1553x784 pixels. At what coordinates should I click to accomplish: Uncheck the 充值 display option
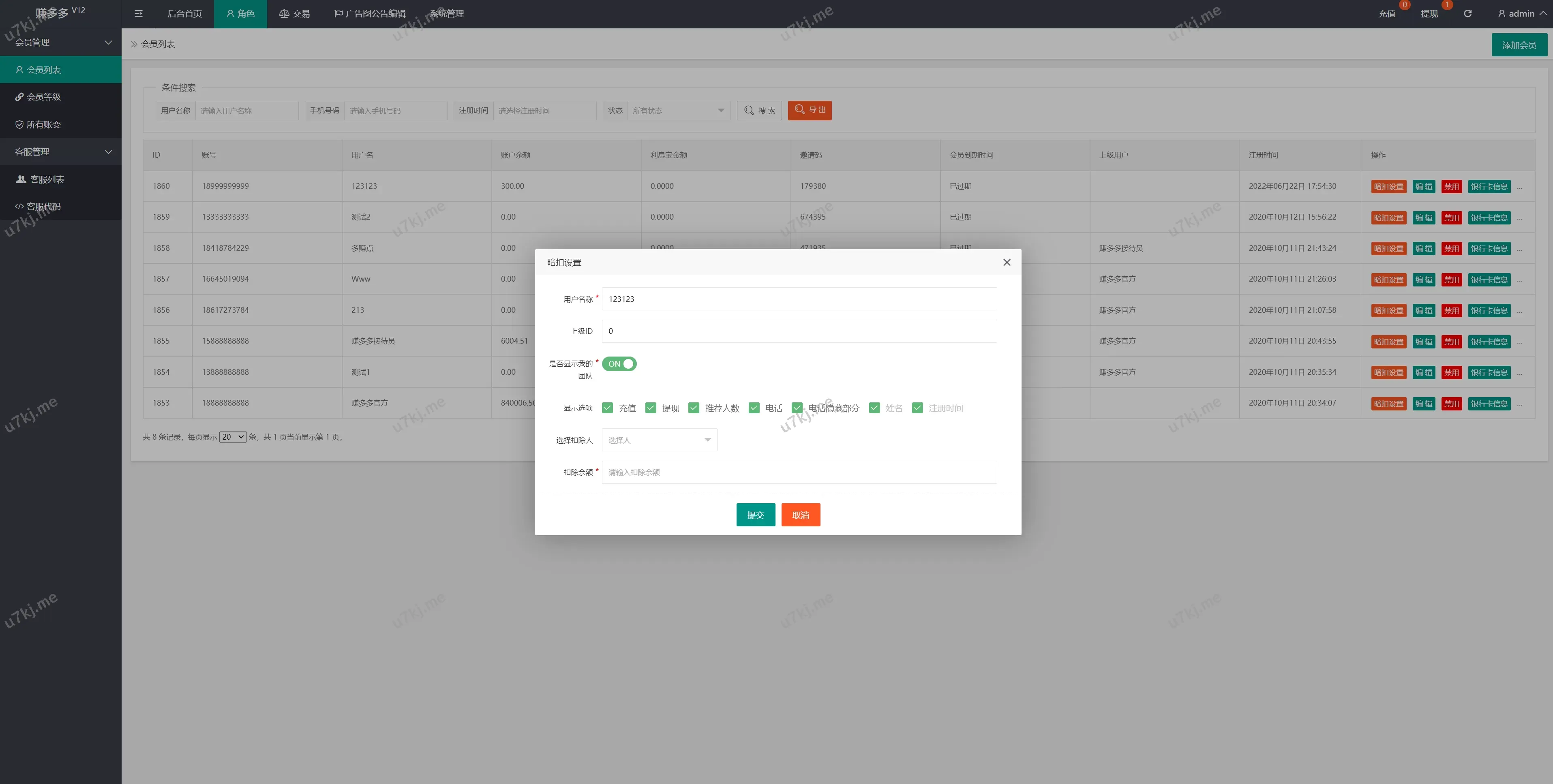[607, 408]
